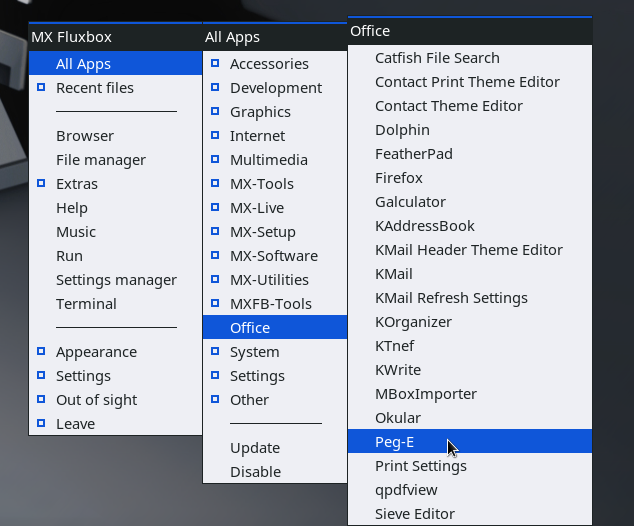Launch KWrite

470,370
